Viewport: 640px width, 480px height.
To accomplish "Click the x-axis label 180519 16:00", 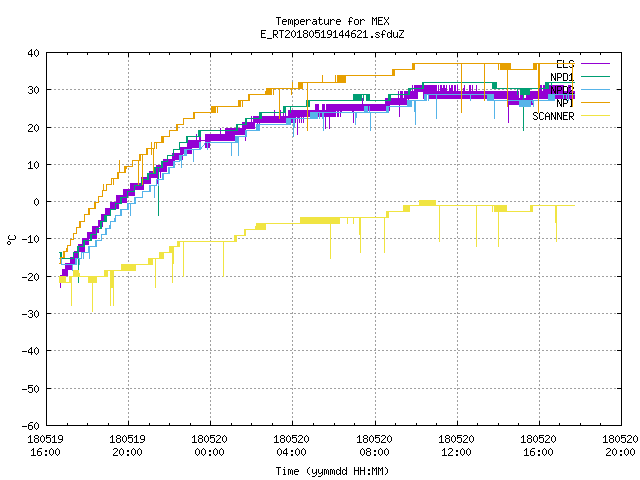I will pyautogui.click(x=45, y=446).
